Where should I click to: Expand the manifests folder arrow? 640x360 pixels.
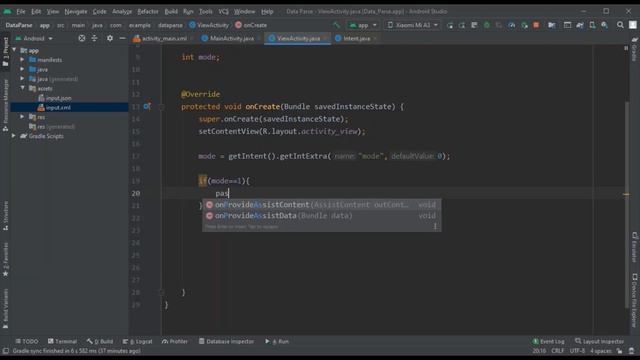point(22,60)
